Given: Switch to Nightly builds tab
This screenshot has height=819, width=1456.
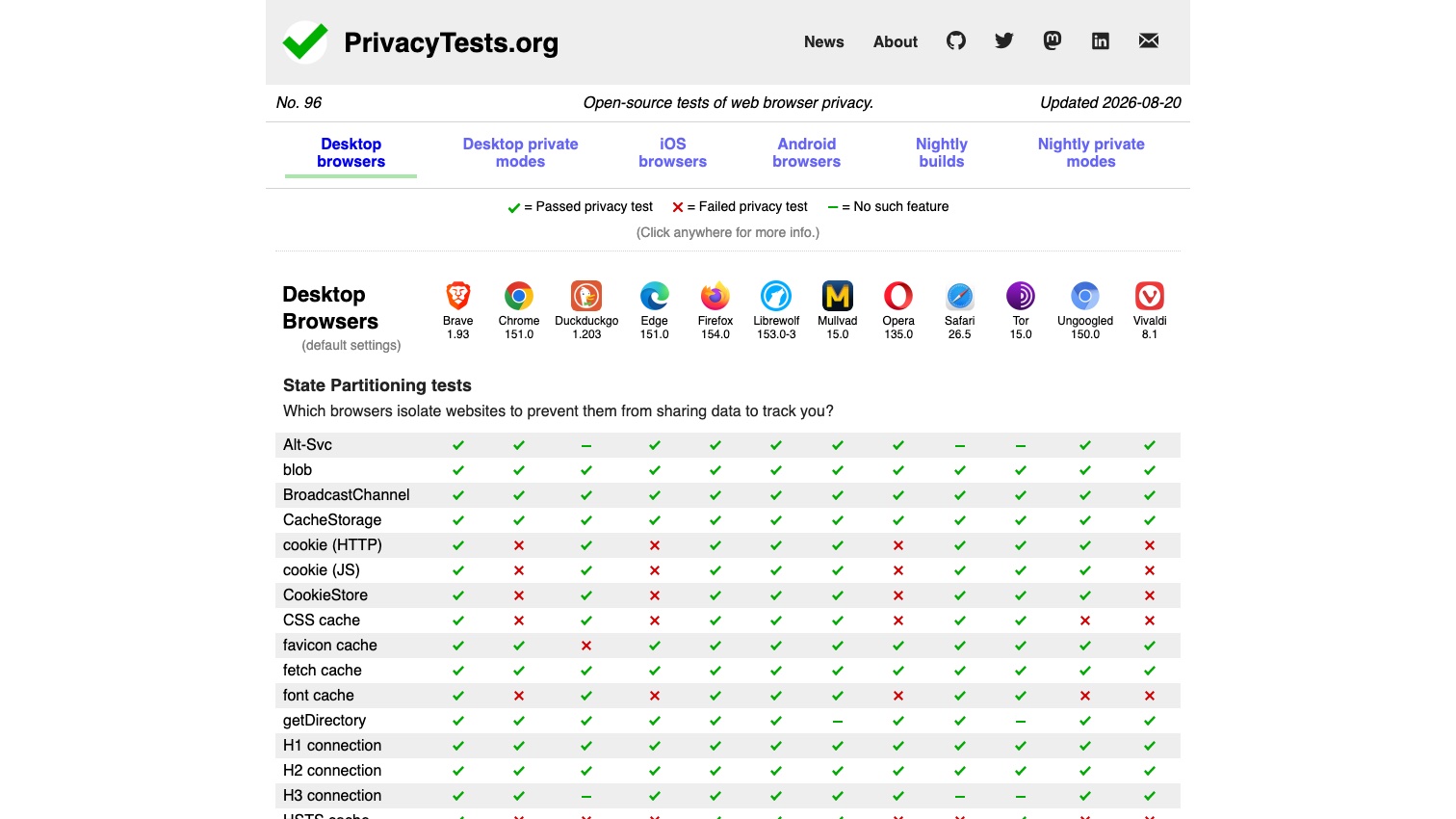Looking at the screenshot, I should point(942,152).
